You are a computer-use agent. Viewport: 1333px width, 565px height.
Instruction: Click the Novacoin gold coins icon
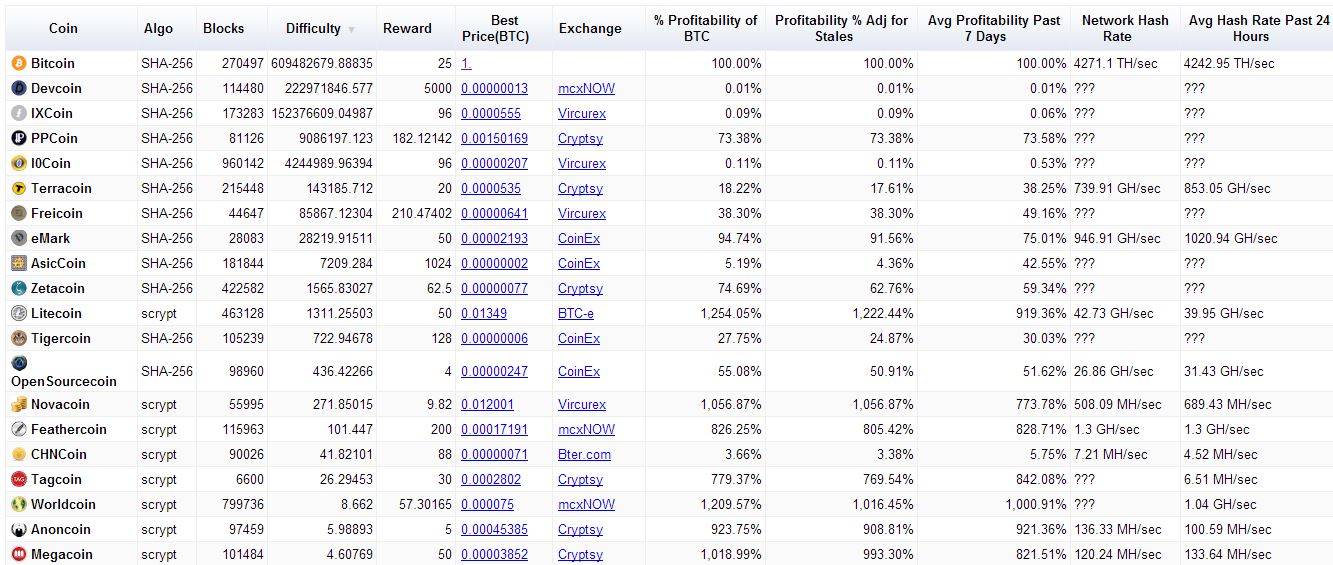pyautogui.click(x=18, y=404)
